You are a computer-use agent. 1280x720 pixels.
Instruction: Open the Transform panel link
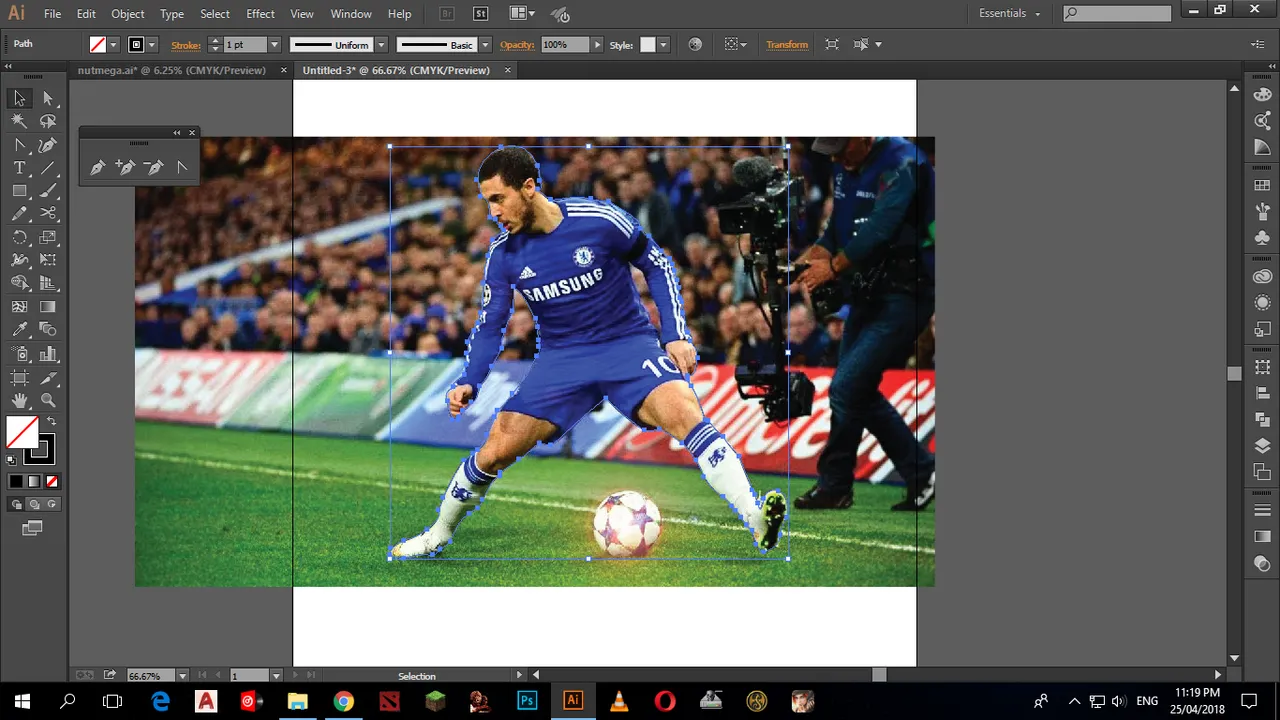pos(787,45)
